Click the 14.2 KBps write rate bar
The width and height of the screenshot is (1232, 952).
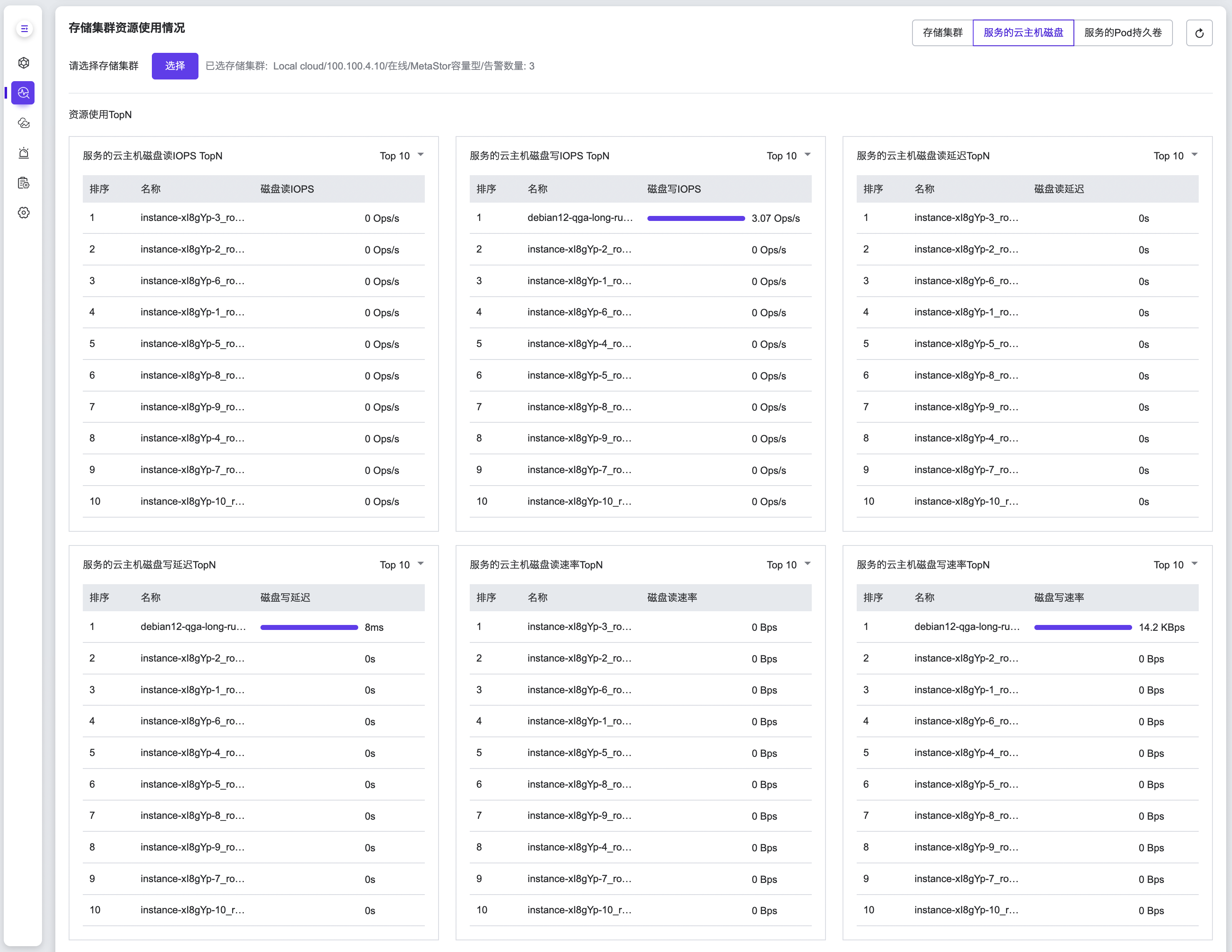pos(1083,627)
